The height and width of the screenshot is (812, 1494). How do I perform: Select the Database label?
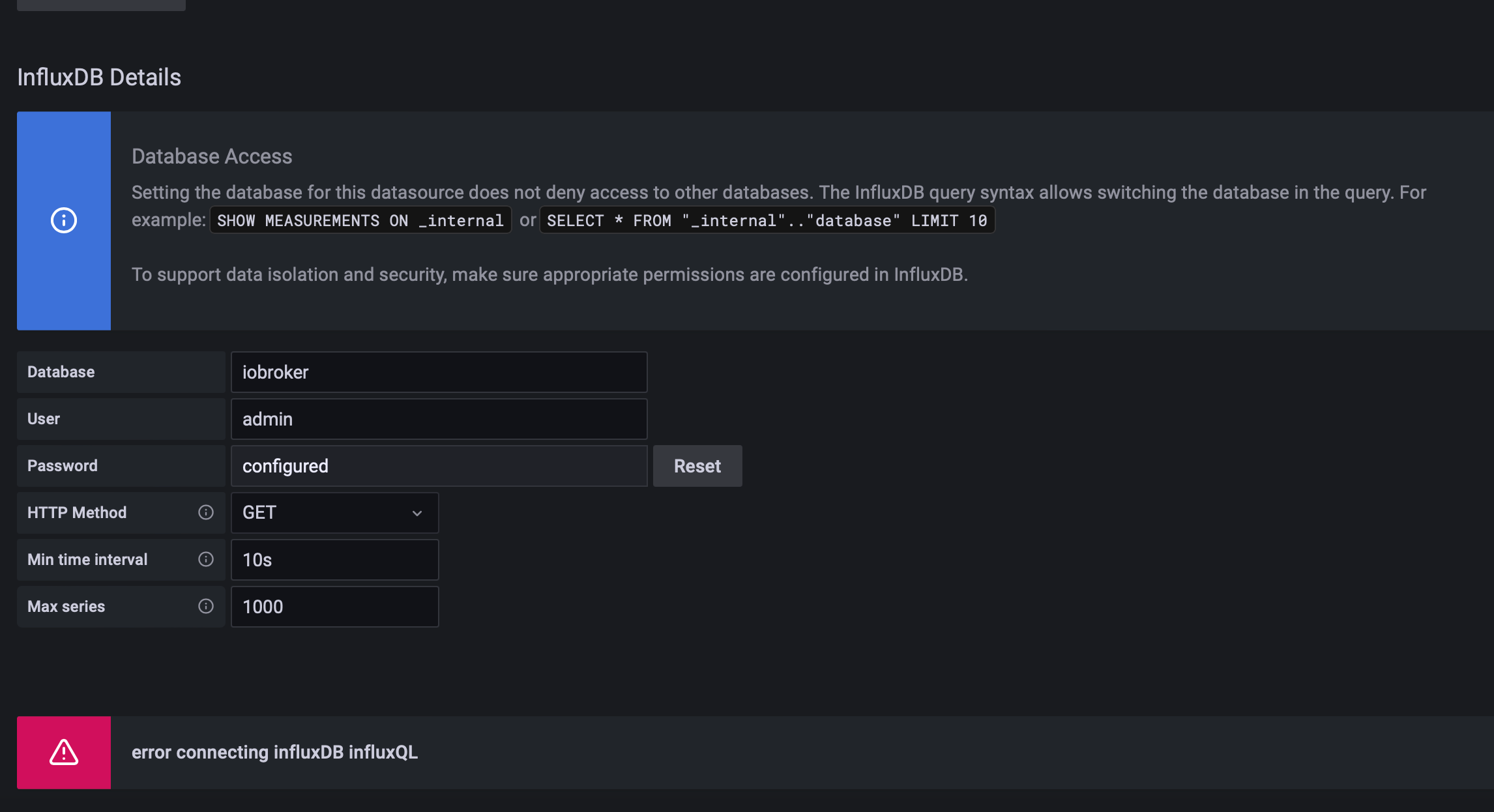click(x=60, y=371)
